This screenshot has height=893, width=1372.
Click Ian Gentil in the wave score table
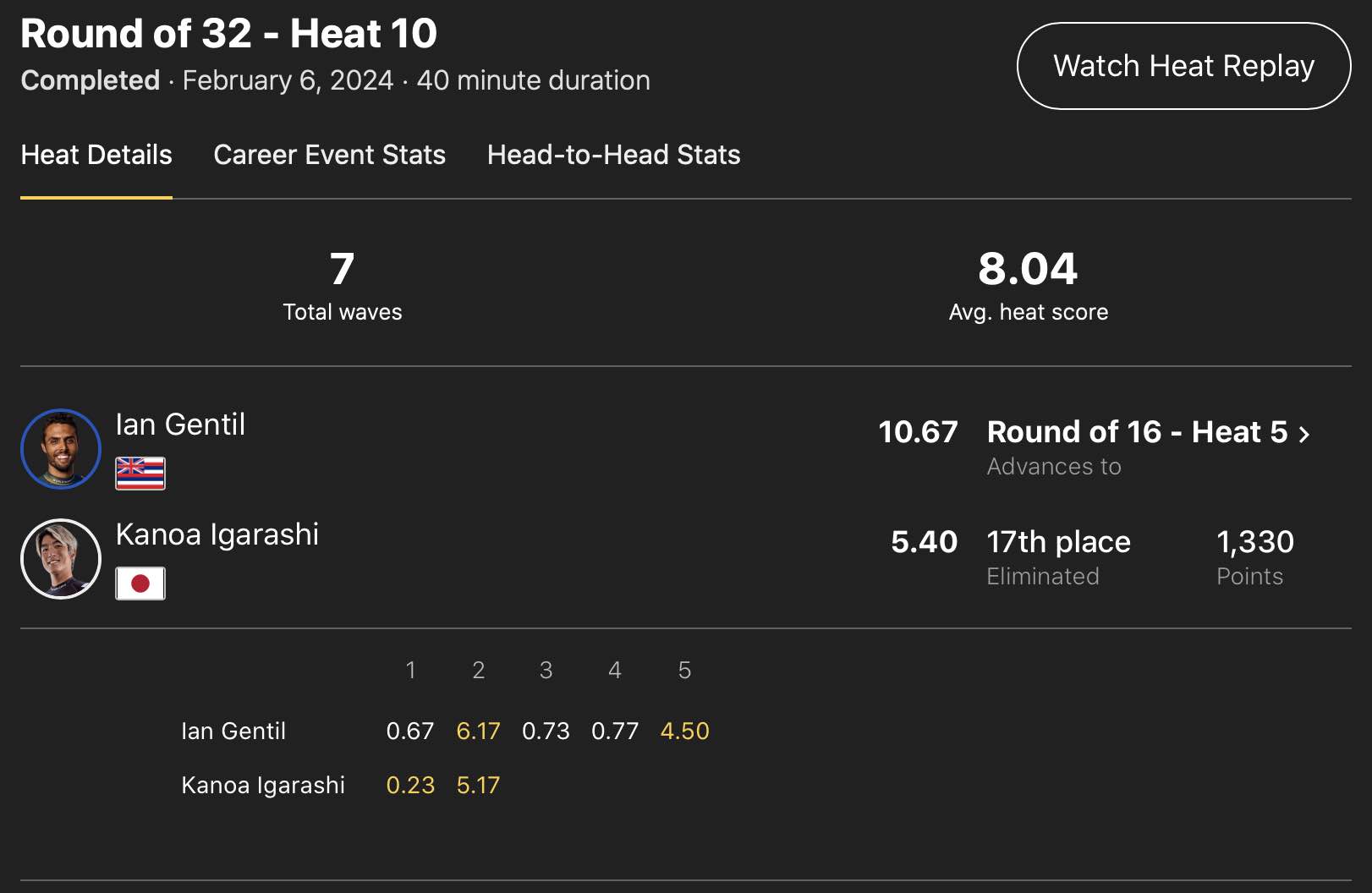(233, 731)
